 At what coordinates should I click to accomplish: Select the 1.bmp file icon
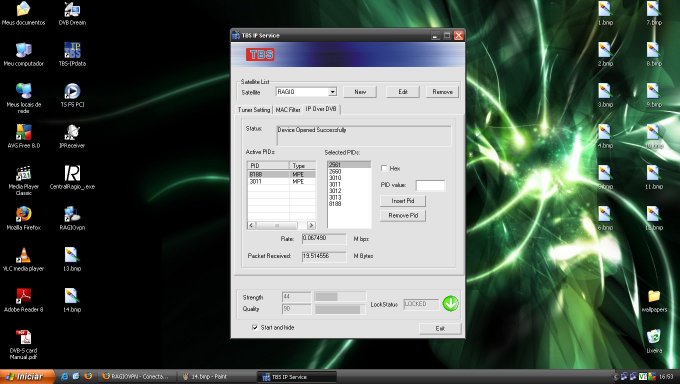pyautogui.click(x=605, y=13)
